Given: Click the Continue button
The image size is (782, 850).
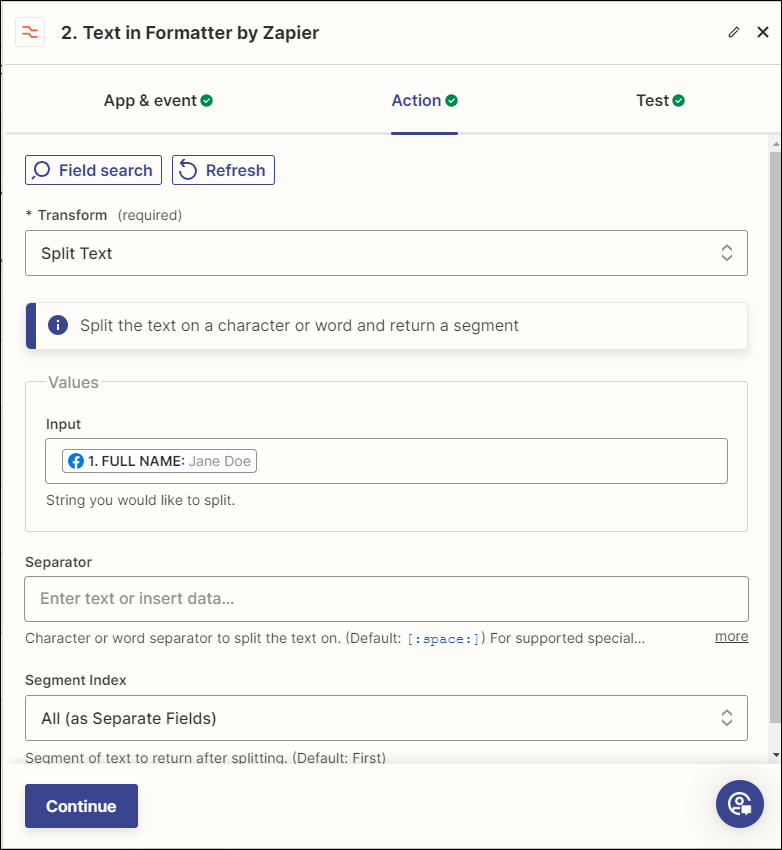Looking at the screenshot, I should (81, 806).
